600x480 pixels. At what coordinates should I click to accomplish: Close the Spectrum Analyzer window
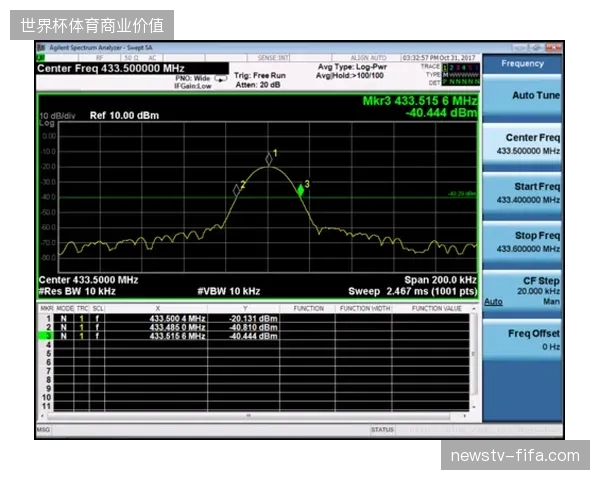click(553, 47)
